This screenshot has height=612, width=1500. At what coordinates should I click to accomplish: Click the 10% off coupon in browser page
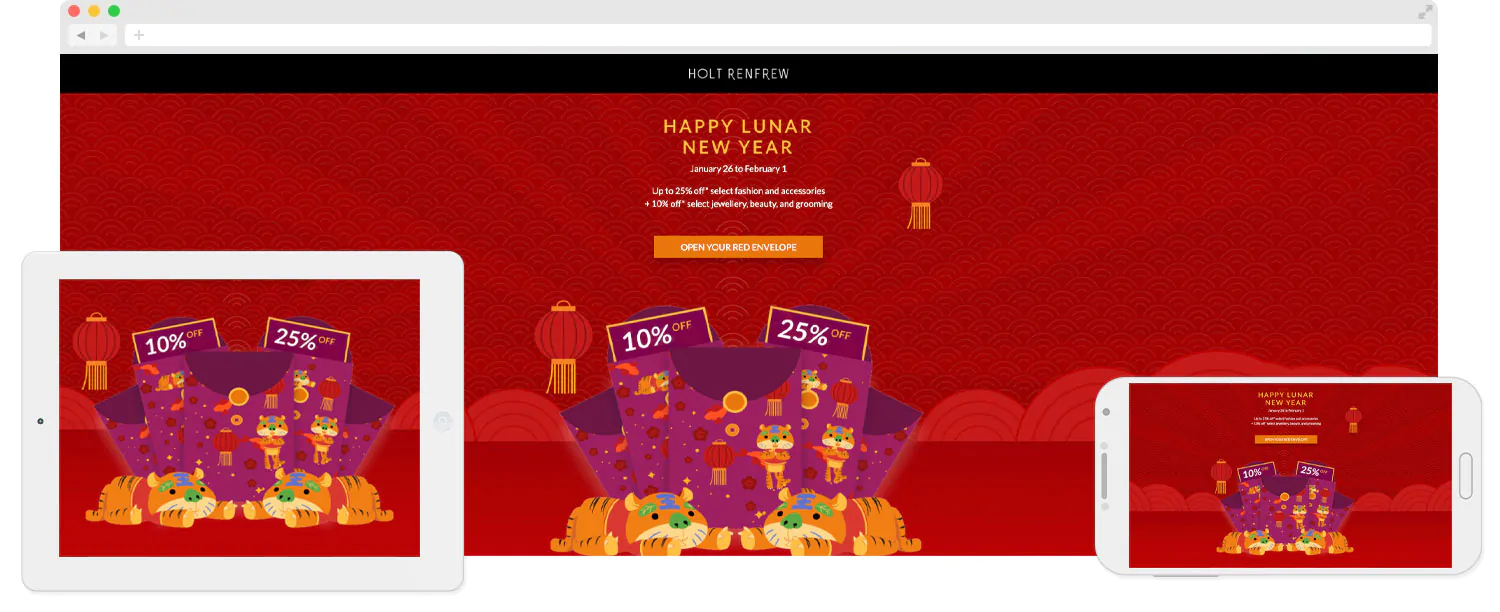pos(657,335)
